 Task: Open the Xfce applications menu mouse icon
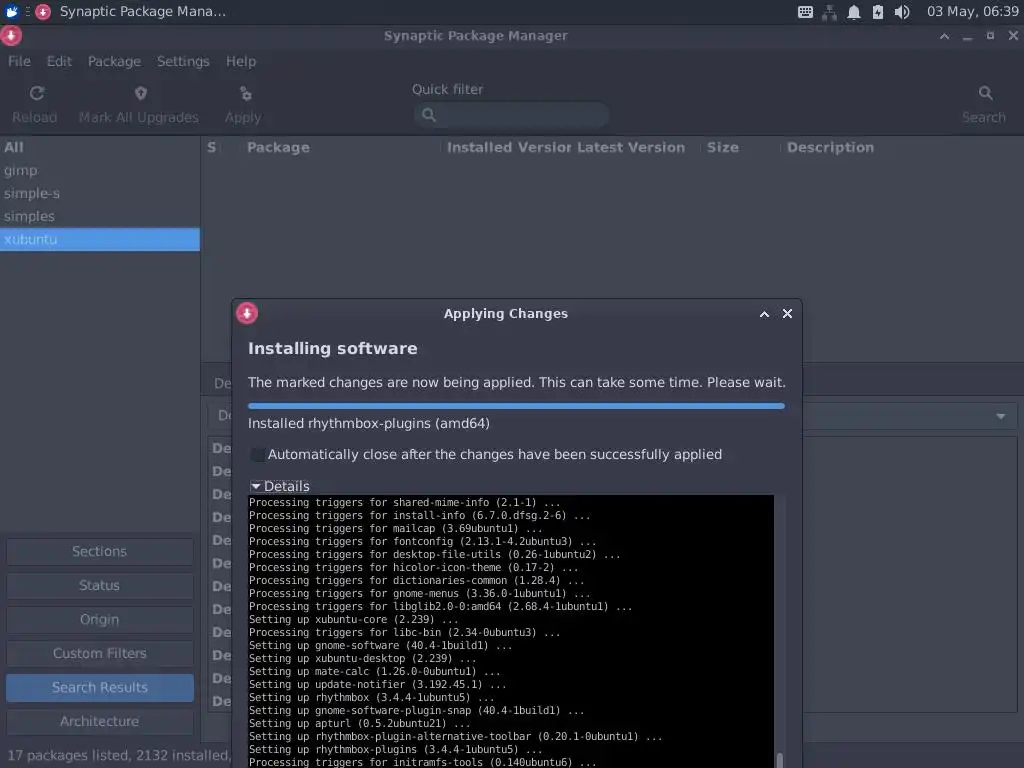coord(12,11)
